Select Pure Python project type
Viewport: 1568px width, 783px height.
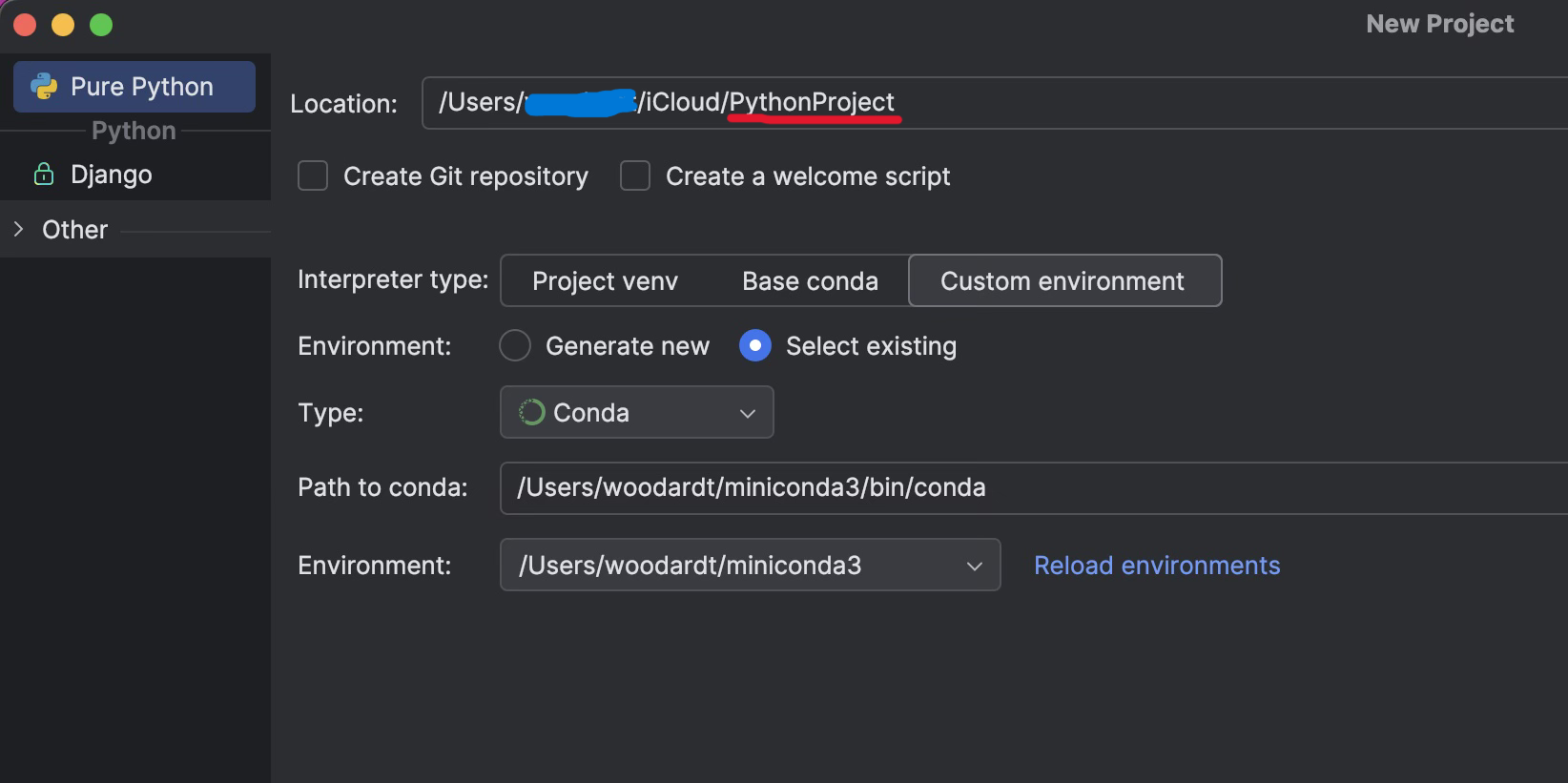coord(134,87)
